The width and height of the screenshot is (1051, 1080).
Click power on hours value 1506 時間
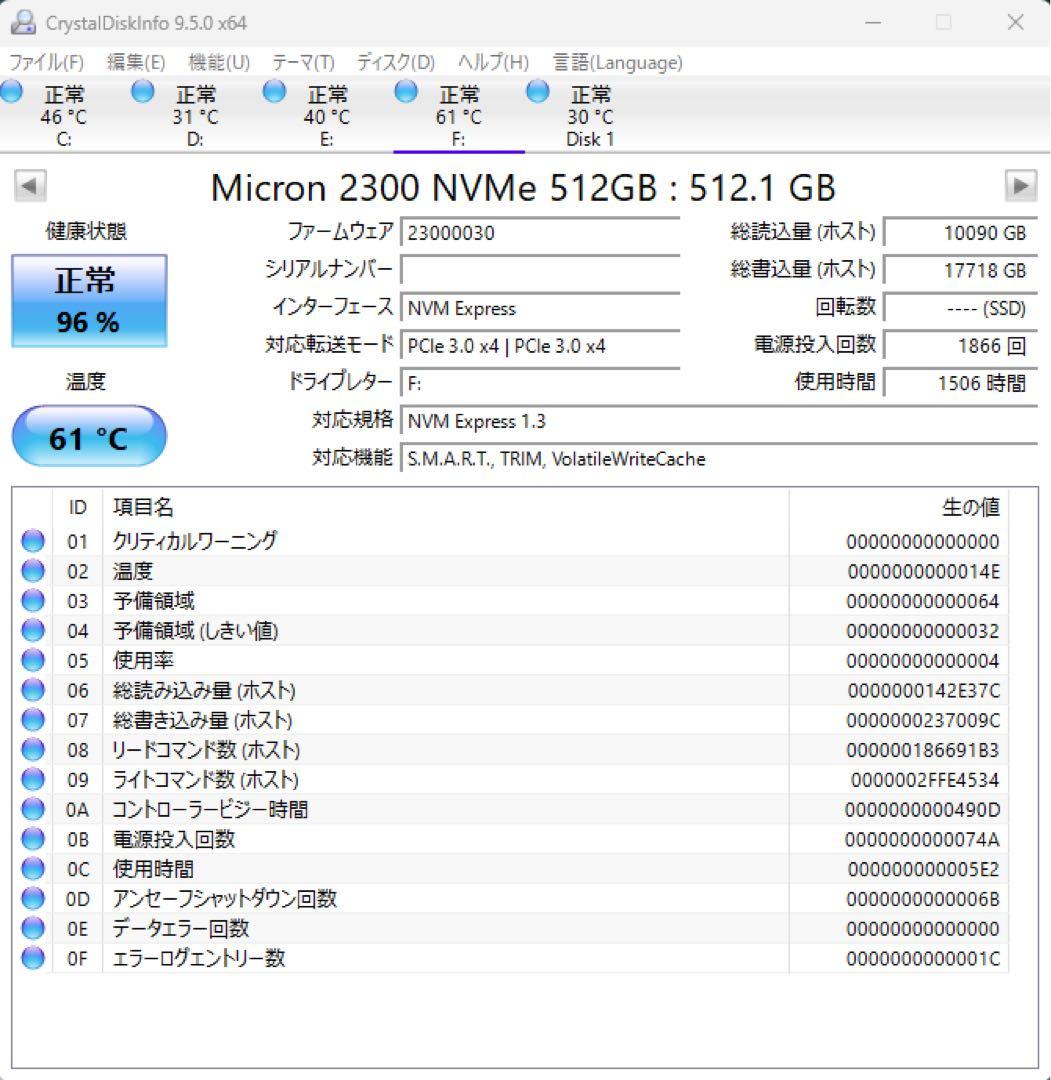coord(961,383)
